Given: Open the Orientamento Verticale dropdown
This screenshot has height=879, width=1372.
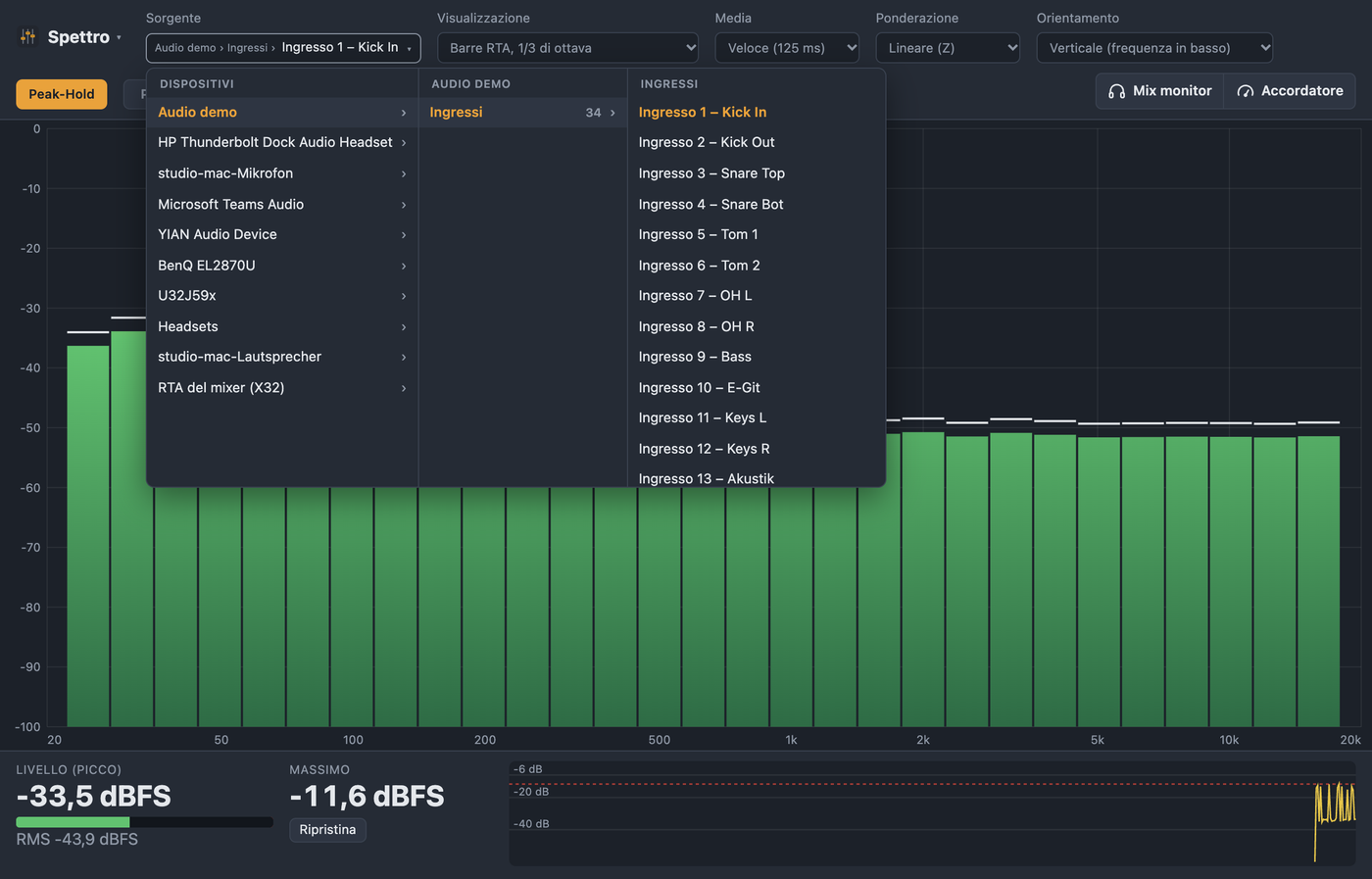Looking at the screenshot, I should (1154, 48).
